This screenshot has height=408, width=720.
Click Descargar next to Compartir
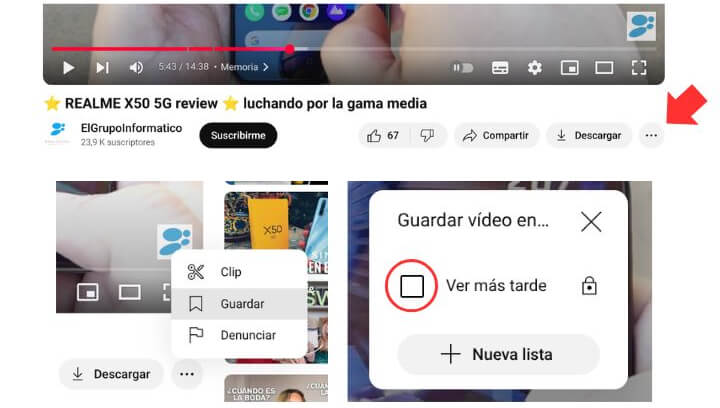[x=589, y=135]
